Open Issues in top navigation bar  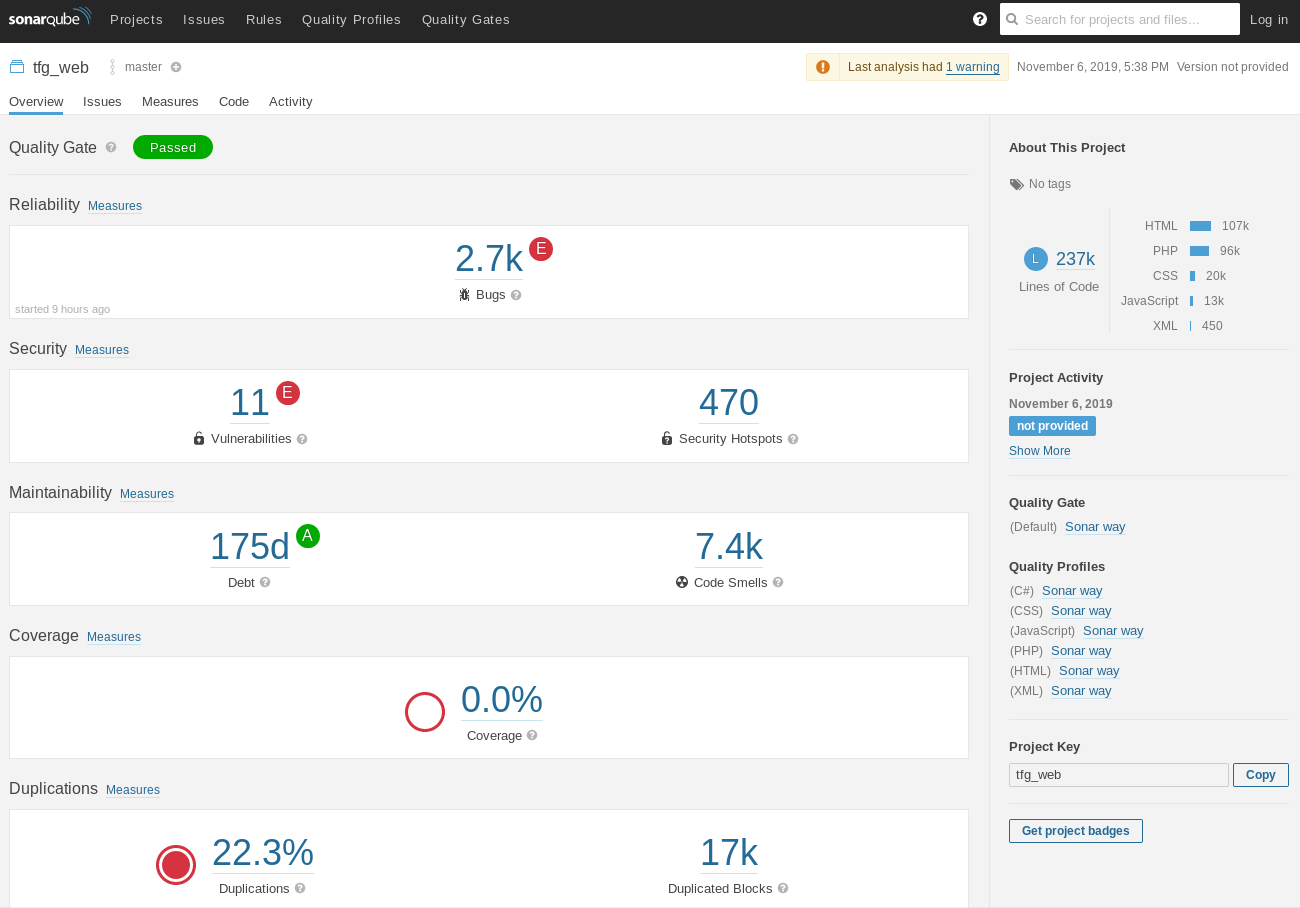(x=204, y=19)
